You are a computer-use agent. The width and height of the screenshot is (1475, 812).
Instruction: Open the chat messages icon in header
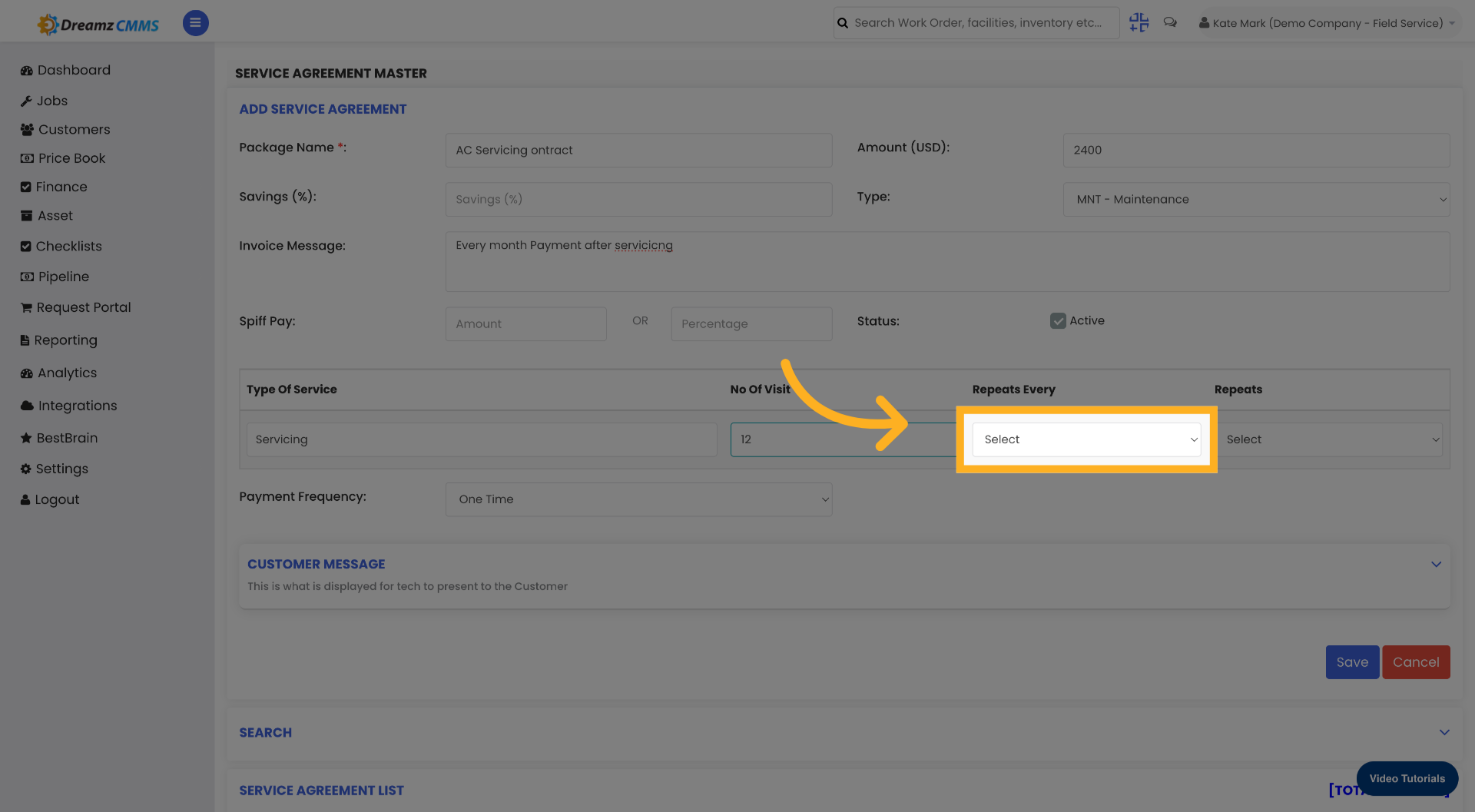[1170, 22]
